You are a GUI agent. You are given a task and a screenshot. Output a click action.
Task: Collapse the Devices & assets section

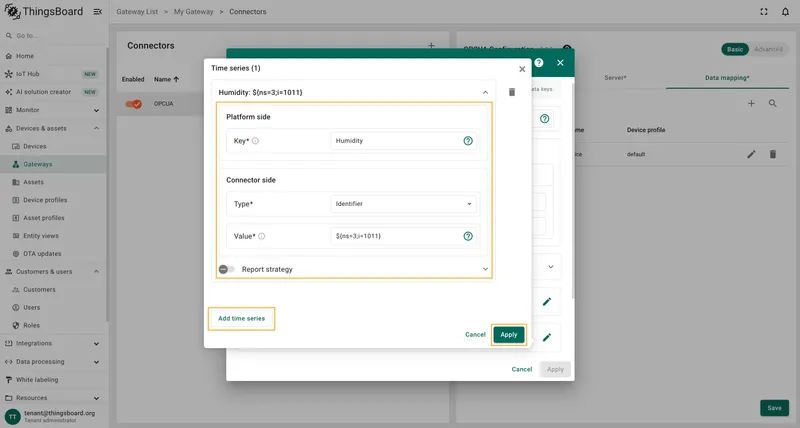pos(54,129)
